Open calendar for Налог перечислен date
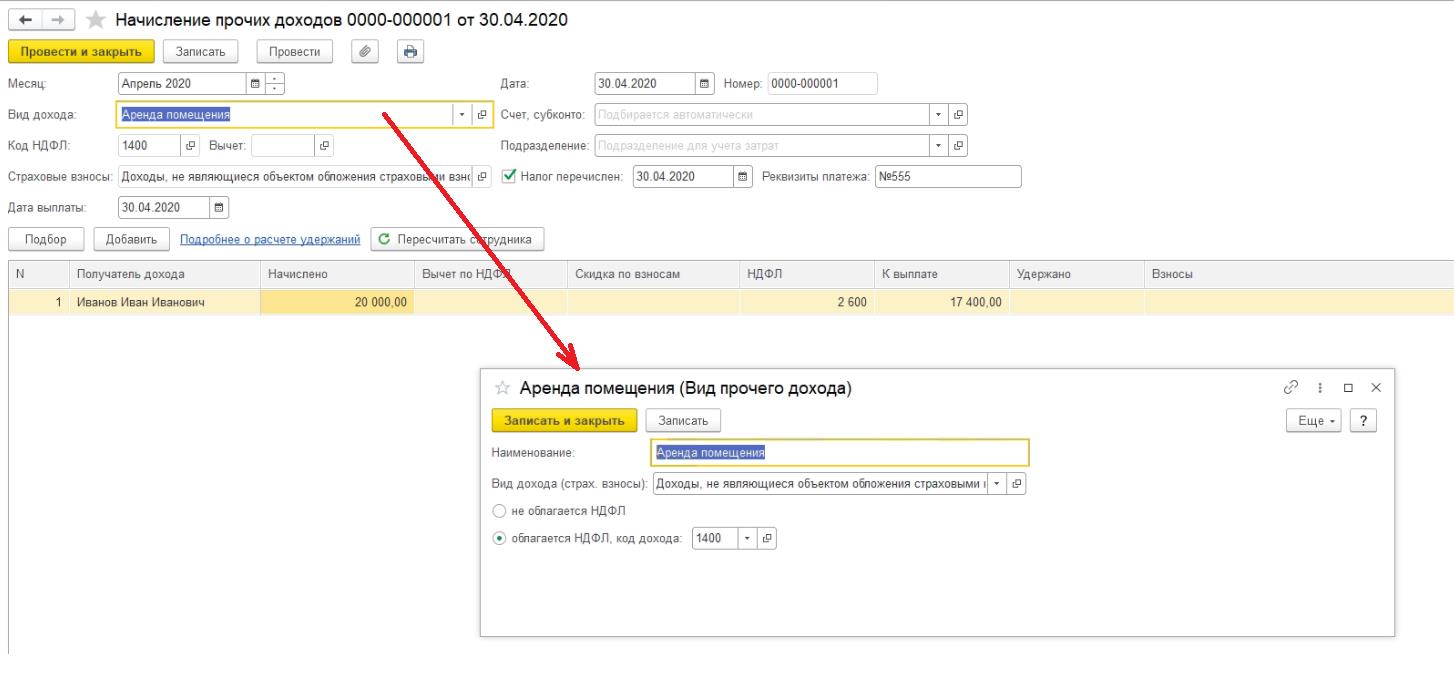The image size is (1454, 691). pos(742,177)
